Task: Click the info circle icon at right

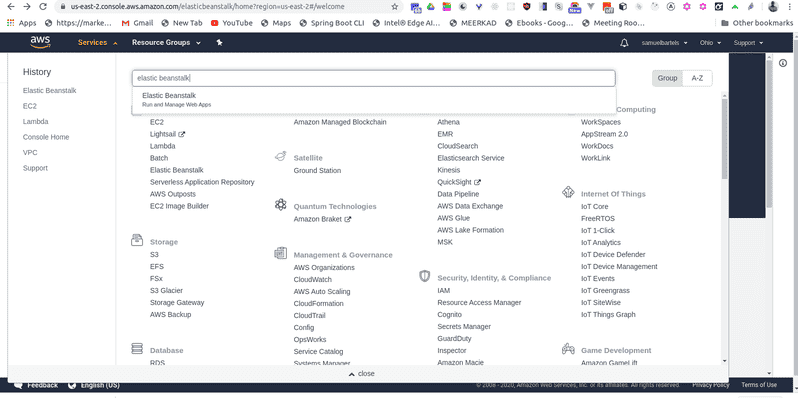Action: [x=783, y=63]
